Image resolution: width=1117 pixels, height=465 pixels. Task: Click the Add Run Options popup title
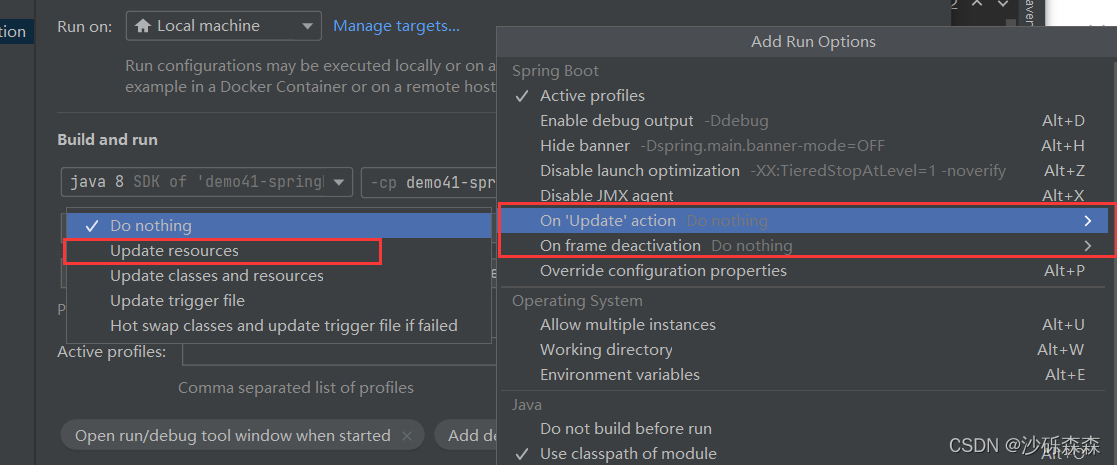coord(813,42)
